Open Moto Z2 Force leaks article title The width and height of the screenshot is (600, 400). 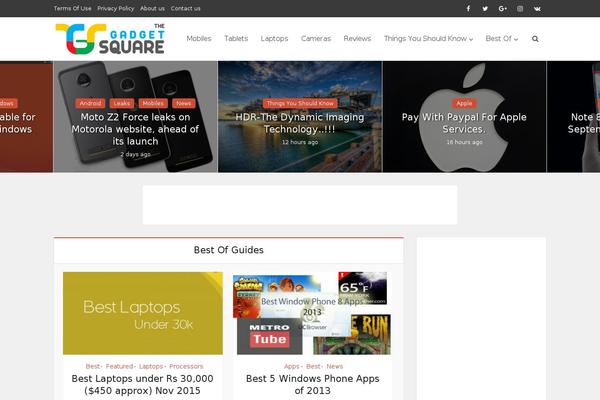(x=135, y=129)
